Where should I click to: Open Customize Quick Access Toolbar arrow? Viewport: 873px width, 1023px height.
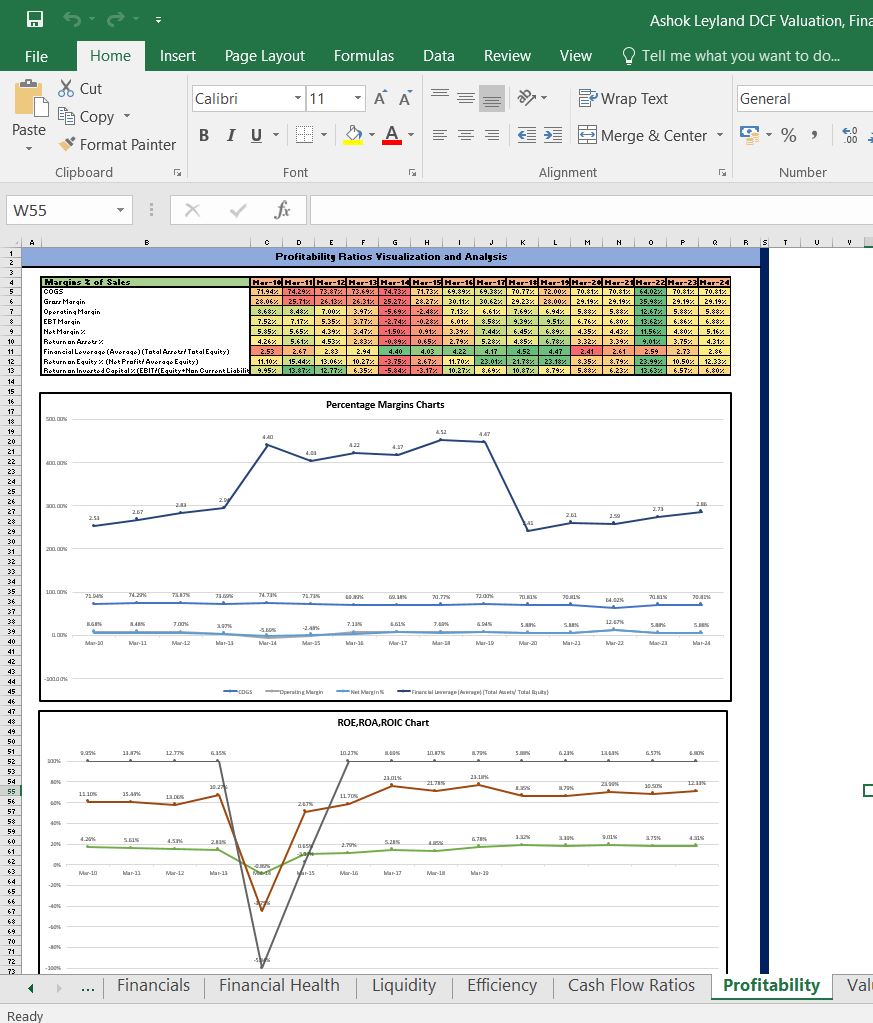point(159,20)
